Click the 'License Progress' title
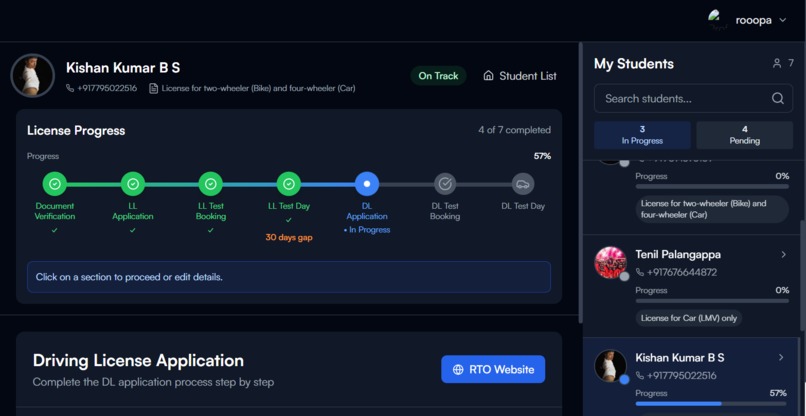The width and height of the screenshot is (806, 416). tap(76, 131)
